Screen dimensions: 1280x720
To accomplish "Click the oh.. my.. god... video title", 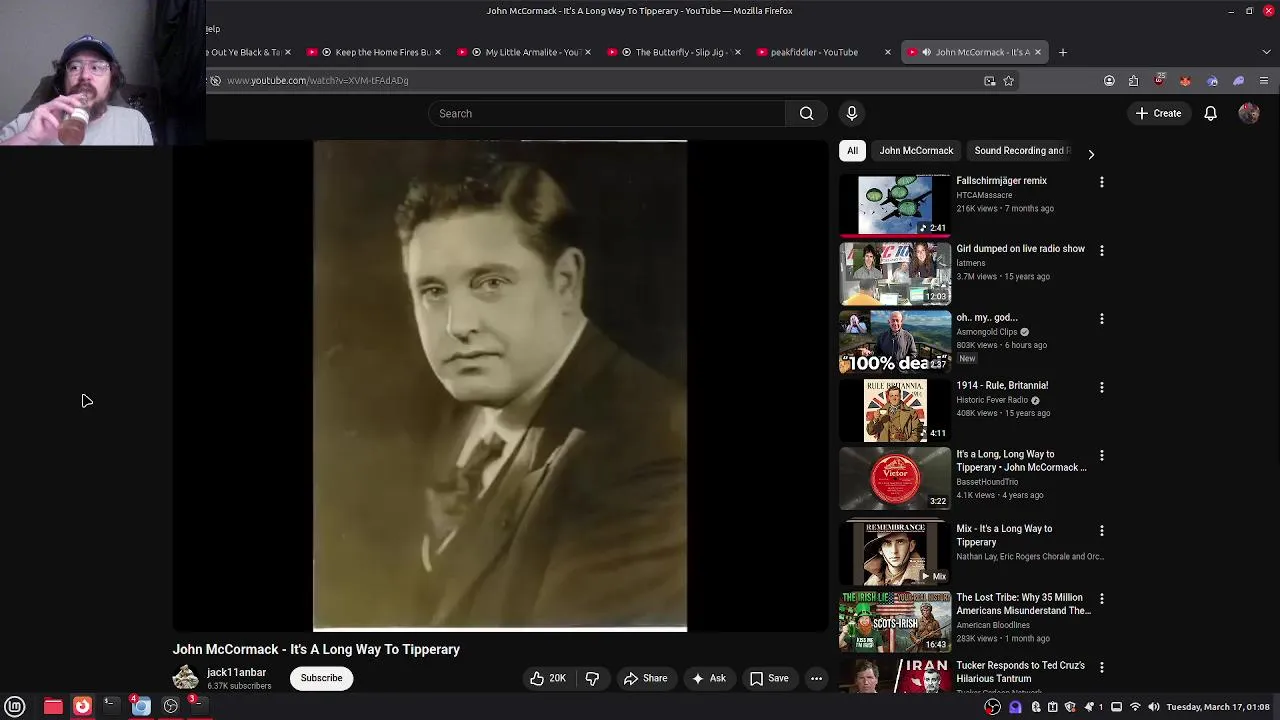I will 987,318.
